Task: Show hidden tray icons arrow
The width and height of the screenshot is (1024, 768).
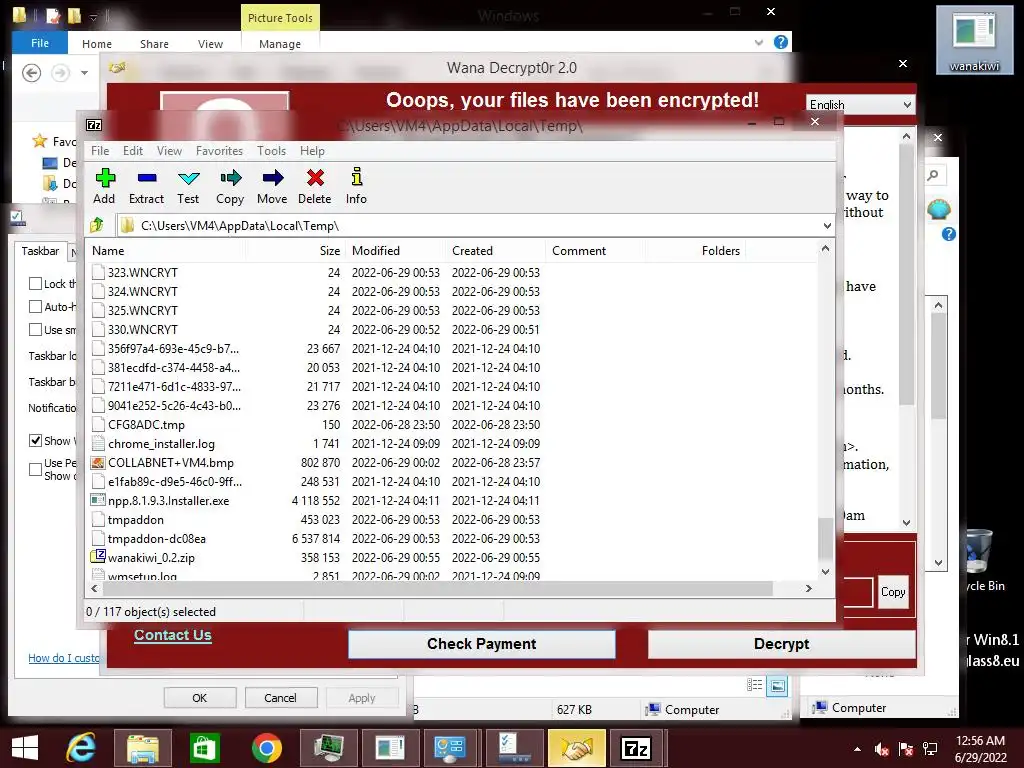Action: point(857,750)
